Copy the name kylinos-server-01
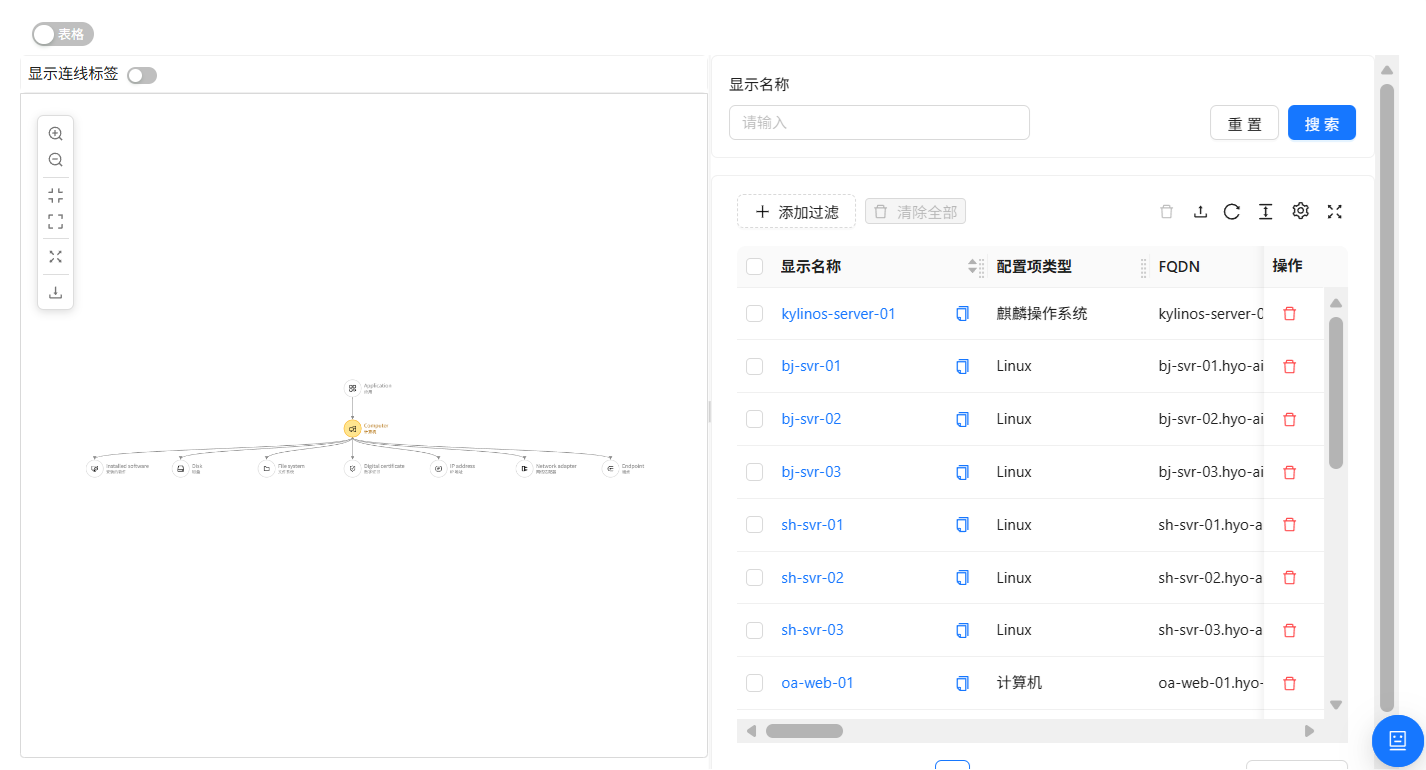Viewport: 1426px width, 770px height. [x=962, y=314]
